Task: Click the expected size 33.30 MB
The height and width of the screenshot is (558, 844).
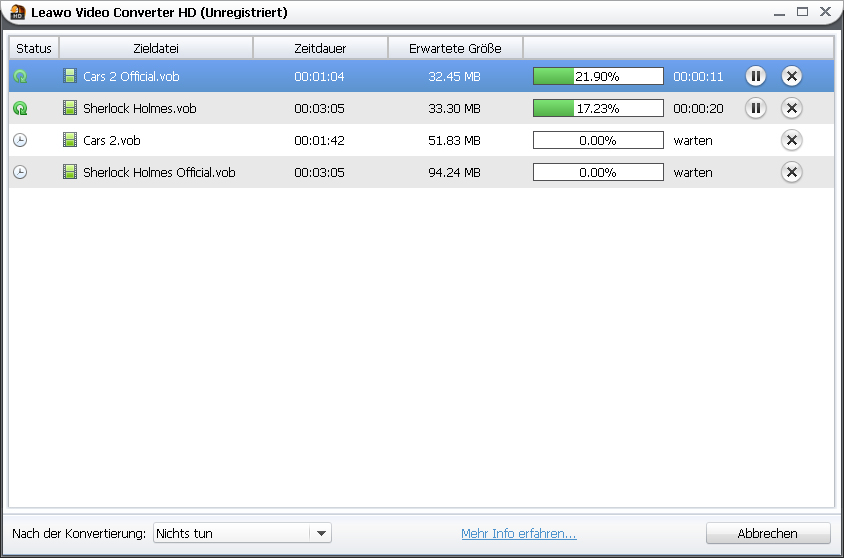Action: [454, 109]
